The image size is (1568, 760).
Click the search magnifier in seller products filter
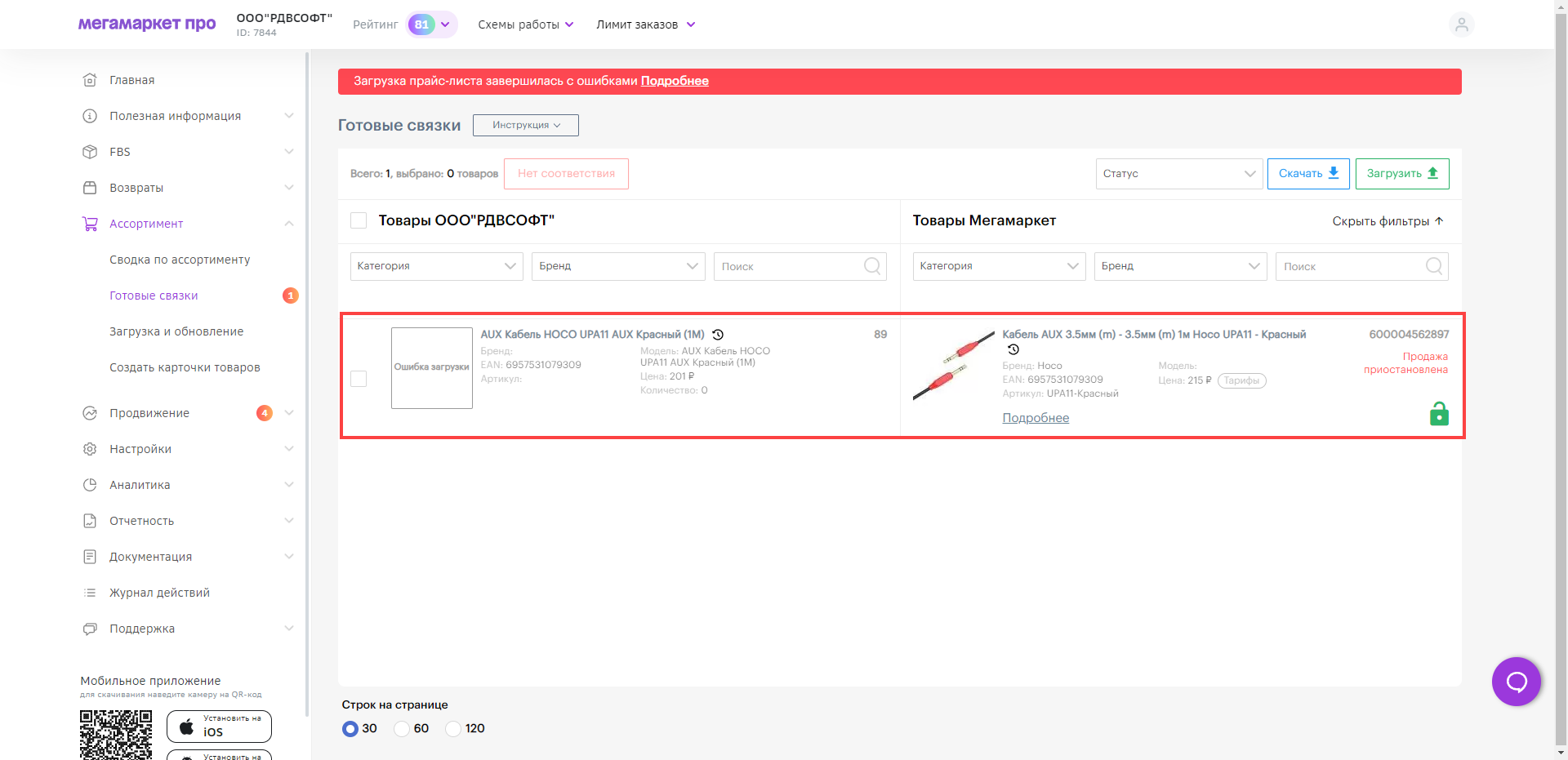tap(872, 266)
